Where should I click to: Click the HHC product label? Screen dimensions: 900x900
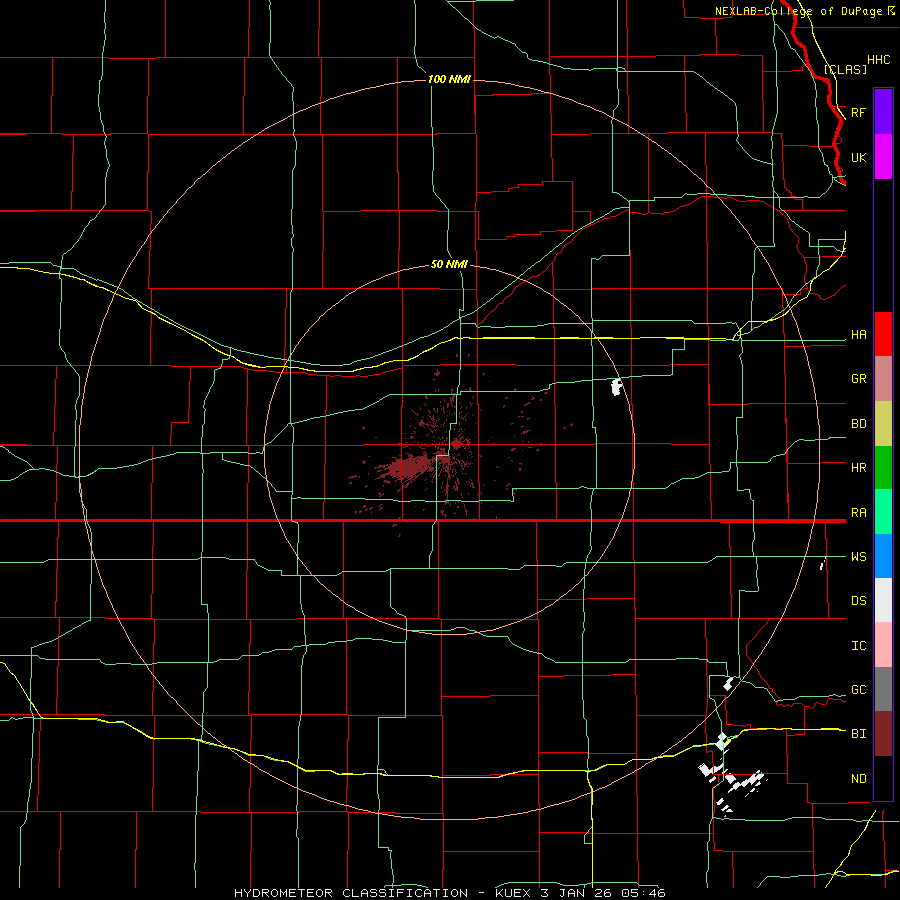pyautogui.click(x=879, y=60)
